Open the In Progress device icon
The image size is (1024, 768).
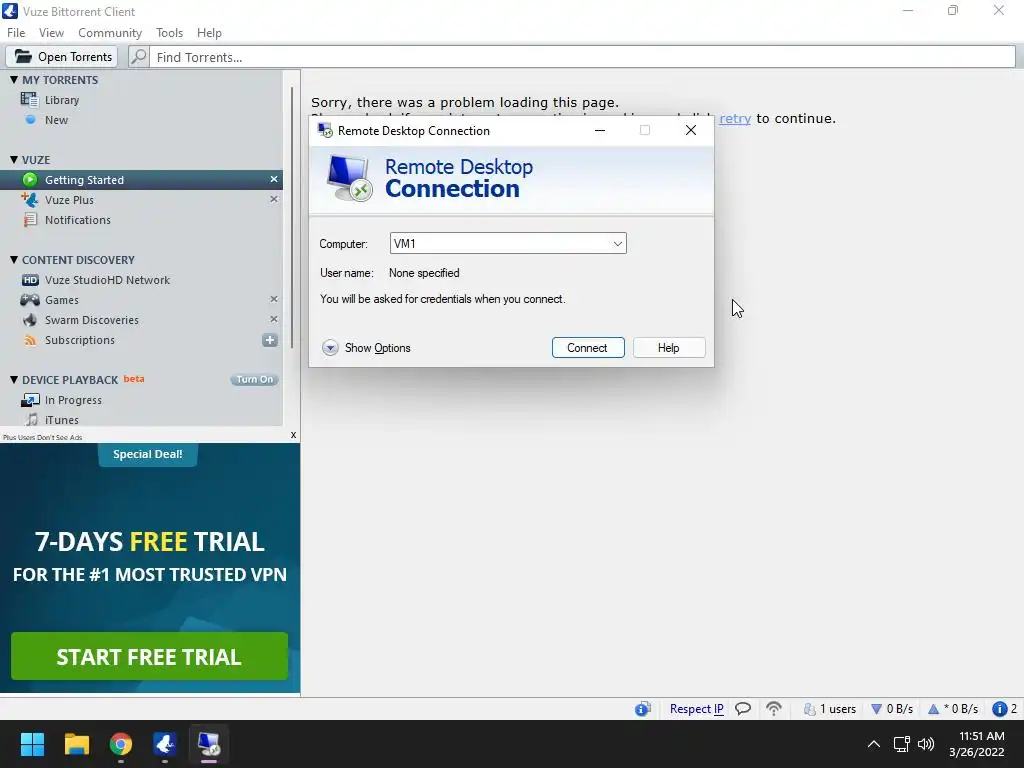(30, 400)
